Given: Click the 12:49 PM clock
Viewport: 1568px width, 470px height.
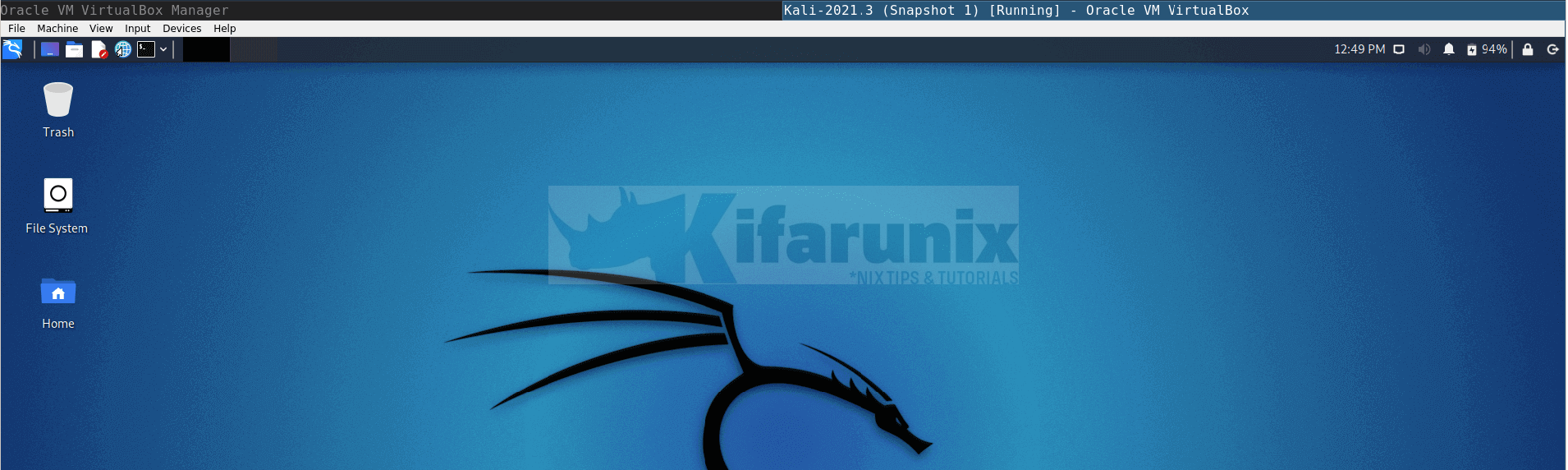Looking at the screenshot, I should [x=1359, y=49].
